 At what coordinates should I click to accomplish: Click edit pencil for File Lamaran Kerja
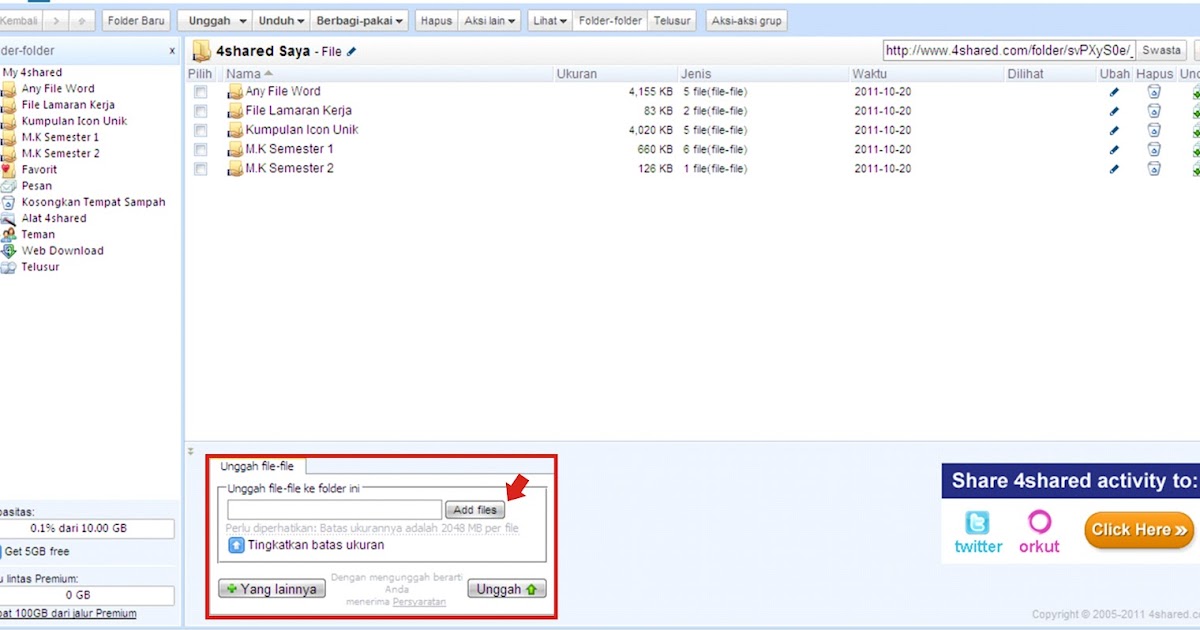coord(1114,111)
